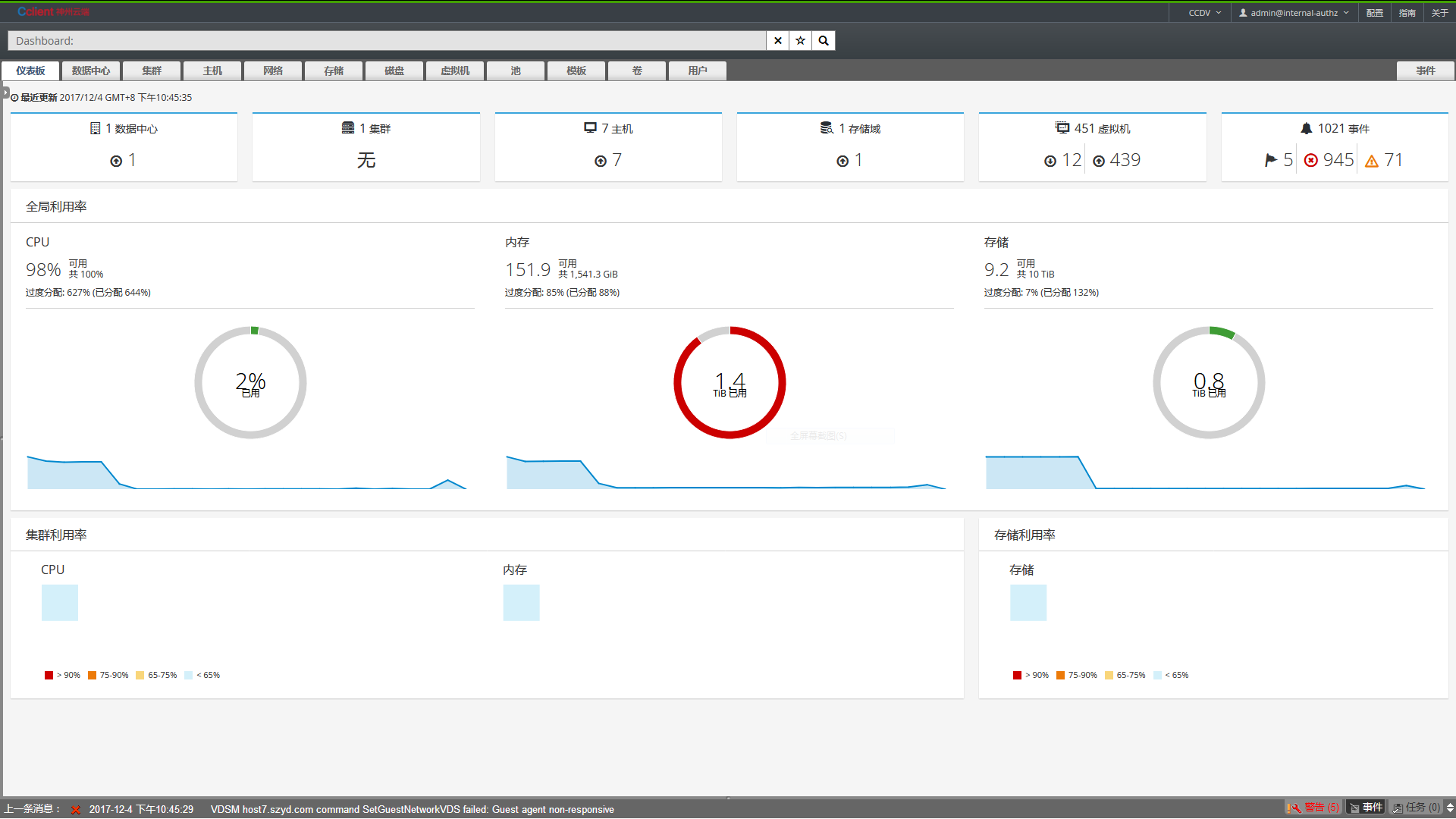Click the hosts up status icon

(601, 161)
